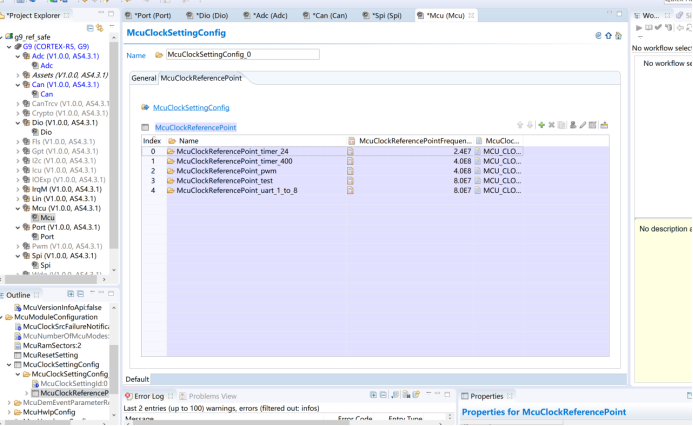Collapse all icon in Error Log toolbar

pyautogui.click(x=383, y=395)
